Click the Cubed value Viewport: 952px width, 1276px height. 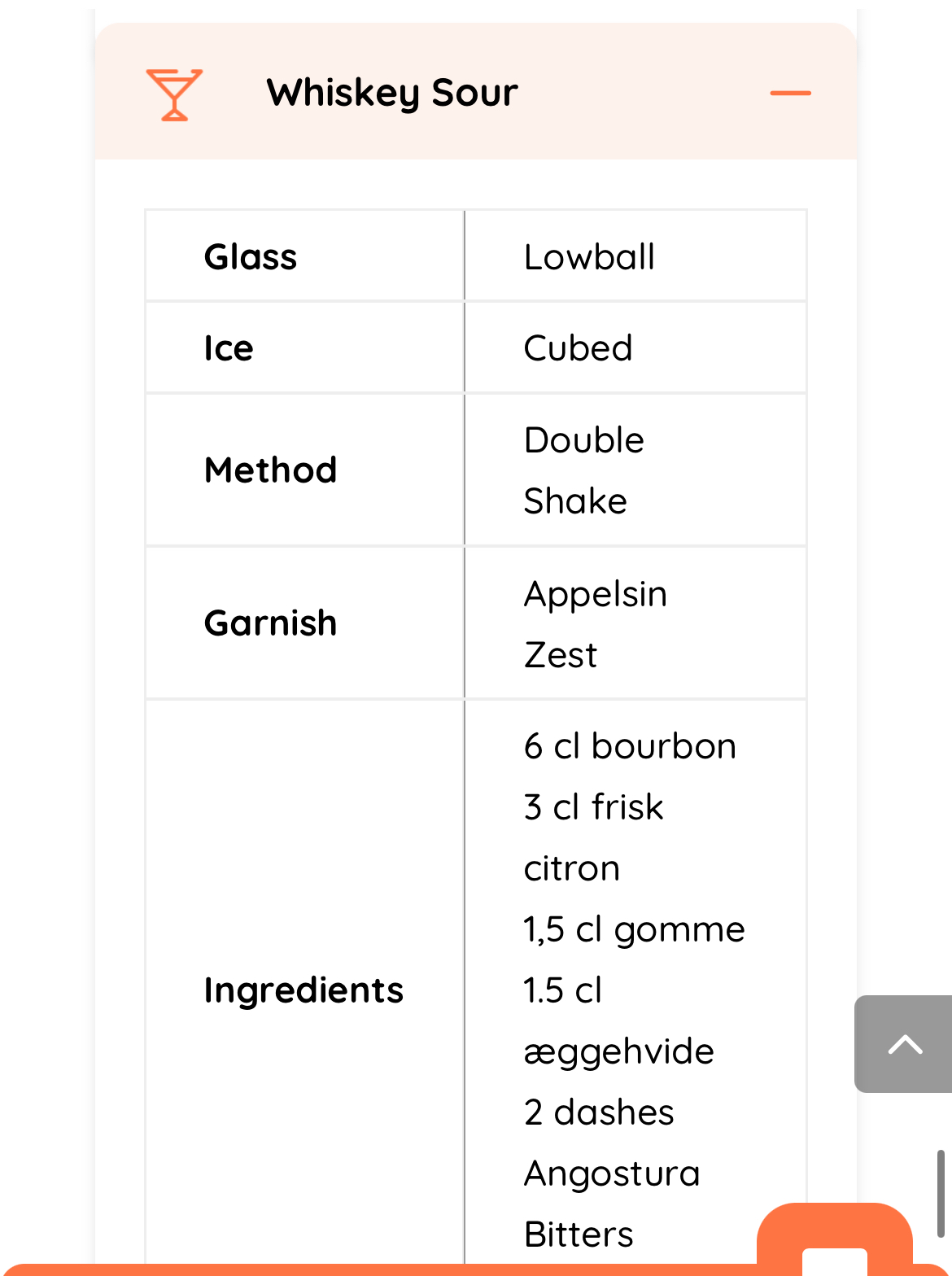point(578,348)
